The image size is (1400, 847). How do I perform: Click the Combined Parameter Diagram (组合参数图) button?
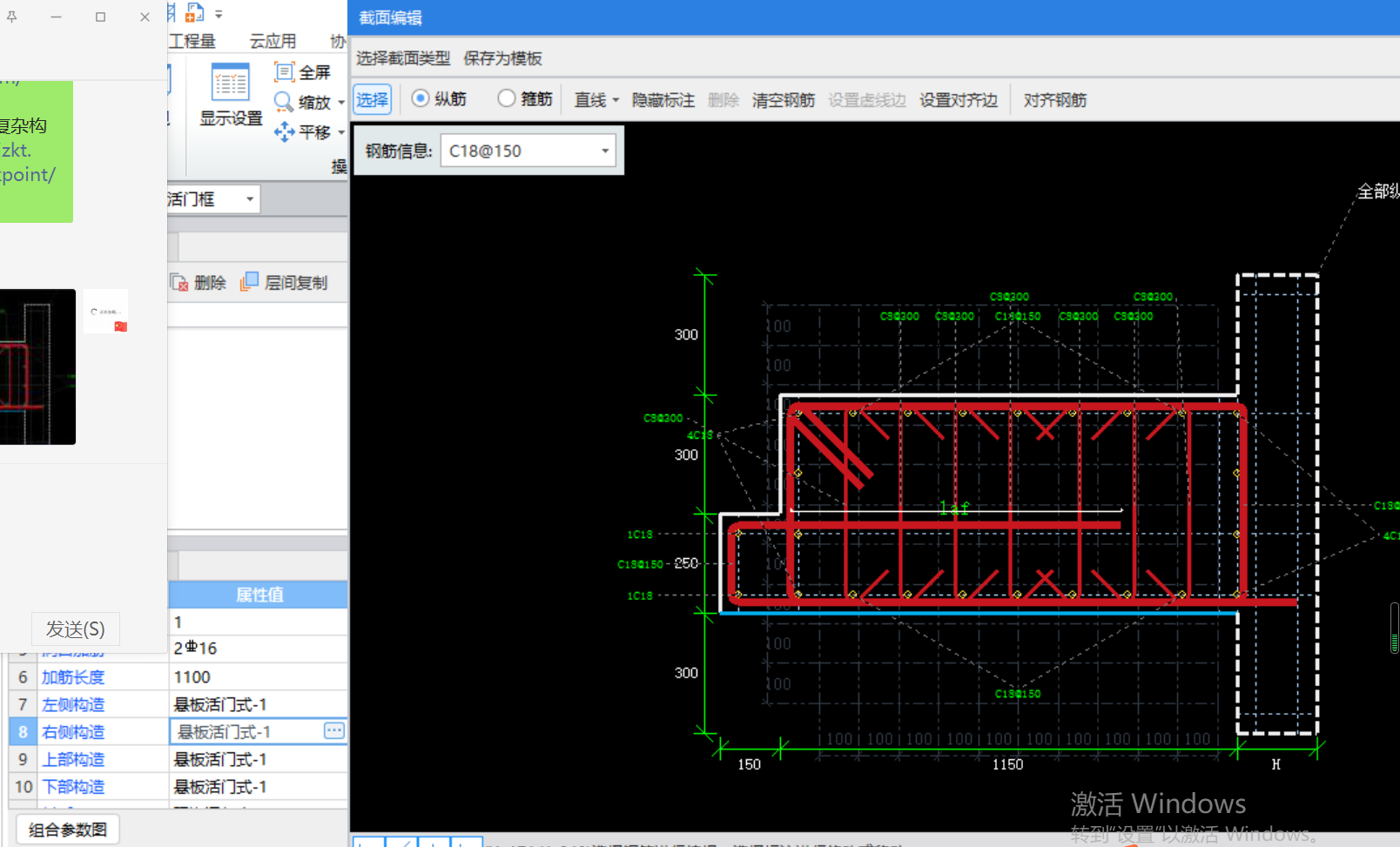pos(67,830)
